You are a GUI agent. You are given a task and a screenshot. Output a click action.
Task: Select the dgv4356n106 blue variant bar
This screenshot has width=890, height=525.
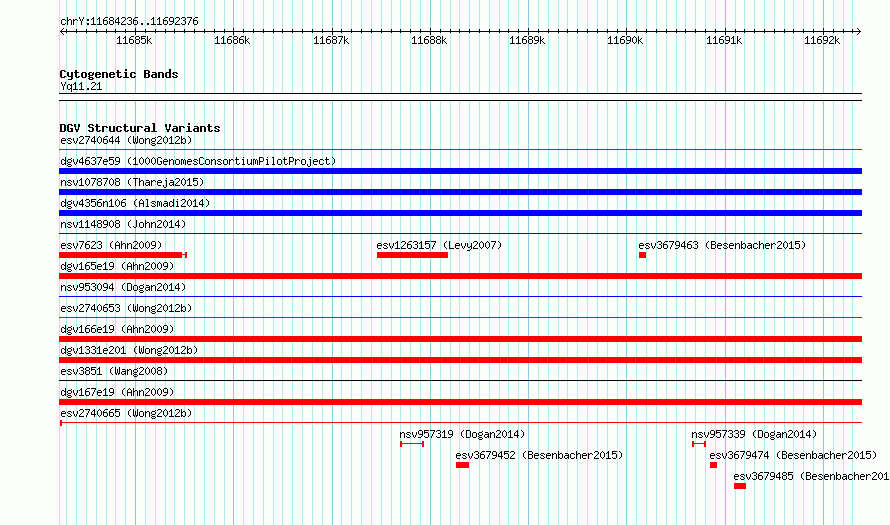pyautogui.click(x=460, y=213)
